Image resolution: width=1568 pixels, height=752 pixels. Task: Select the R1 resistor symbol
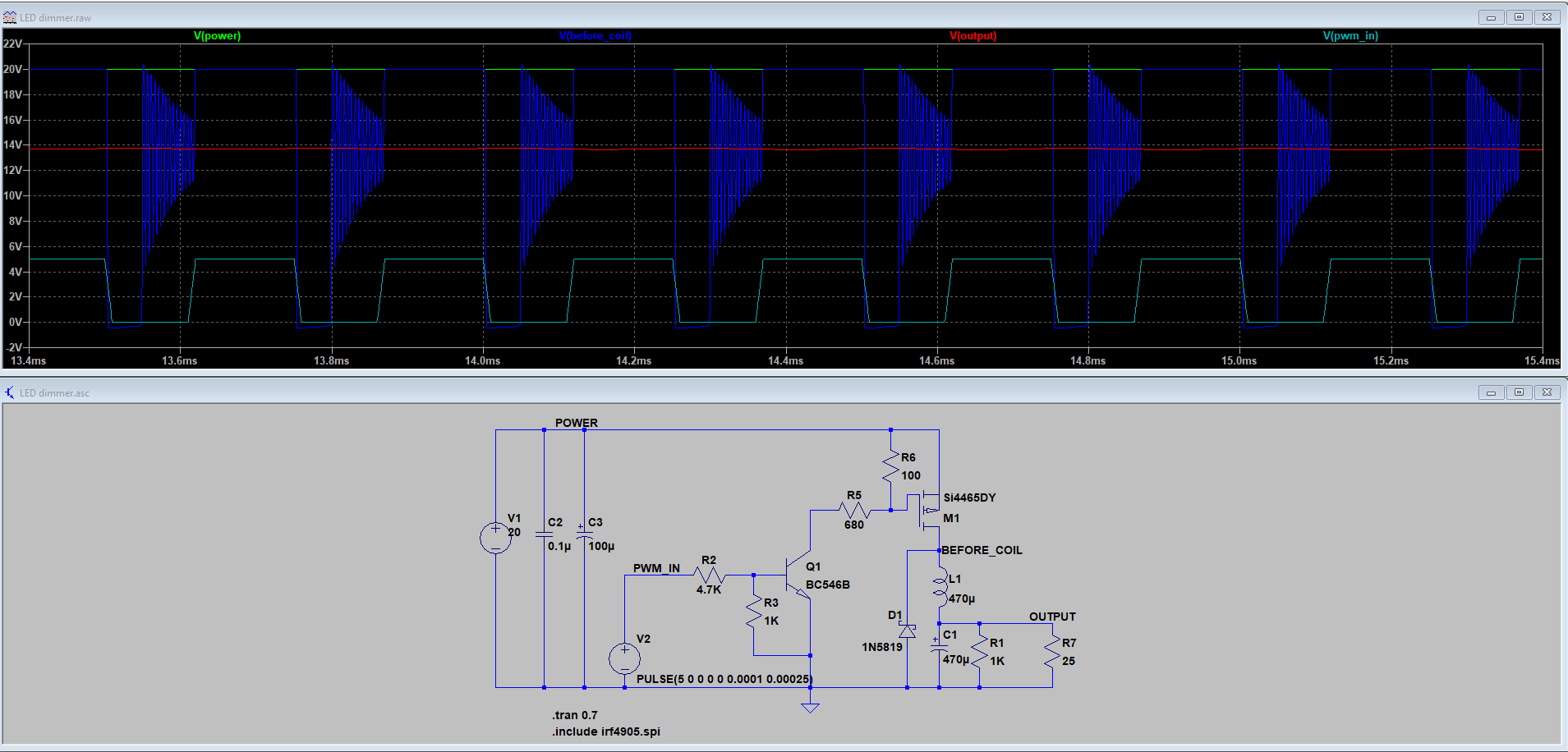(979, 653)
